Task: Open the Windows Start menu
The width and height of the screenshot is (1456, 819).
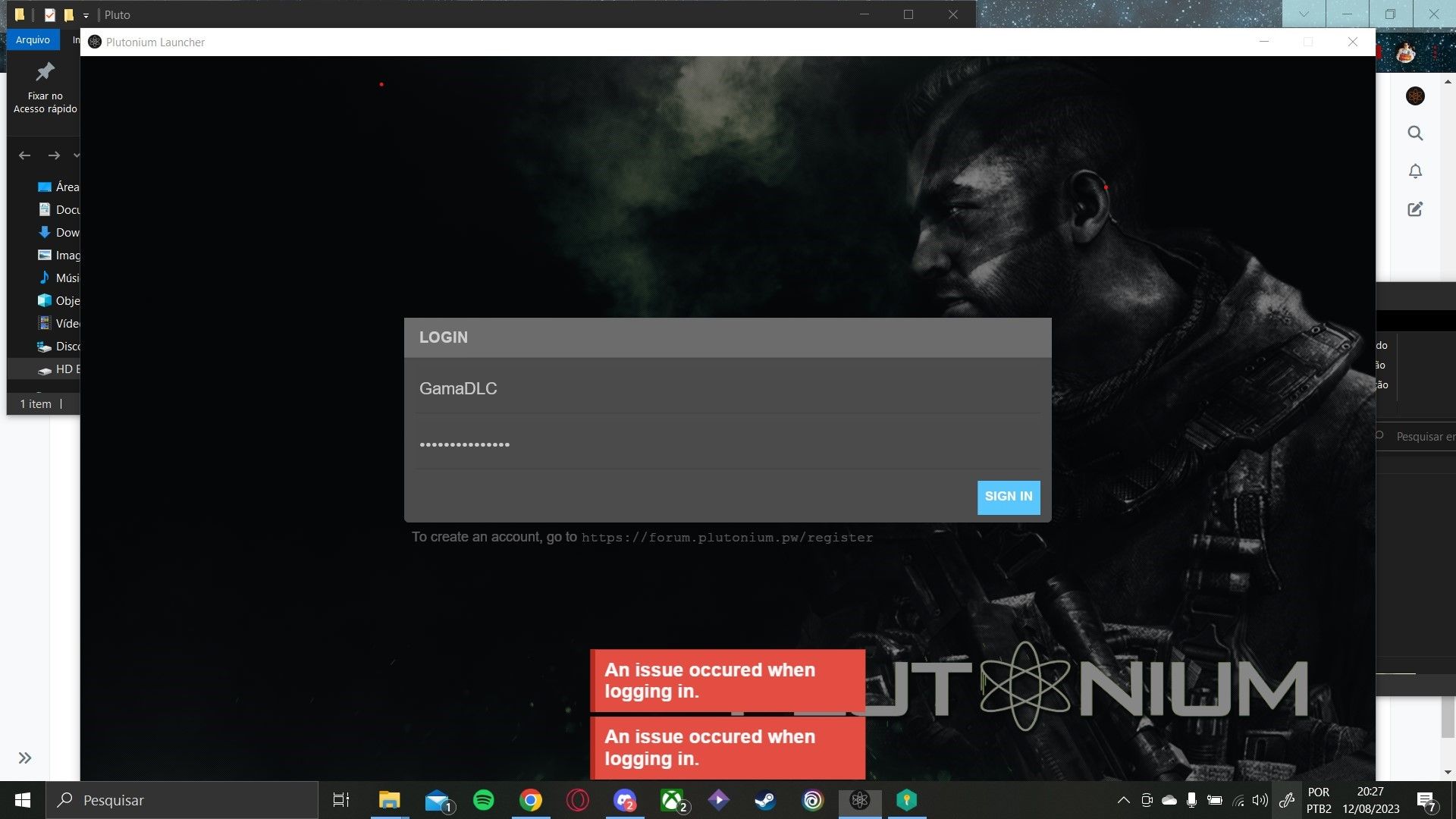Action: [22, 800]
